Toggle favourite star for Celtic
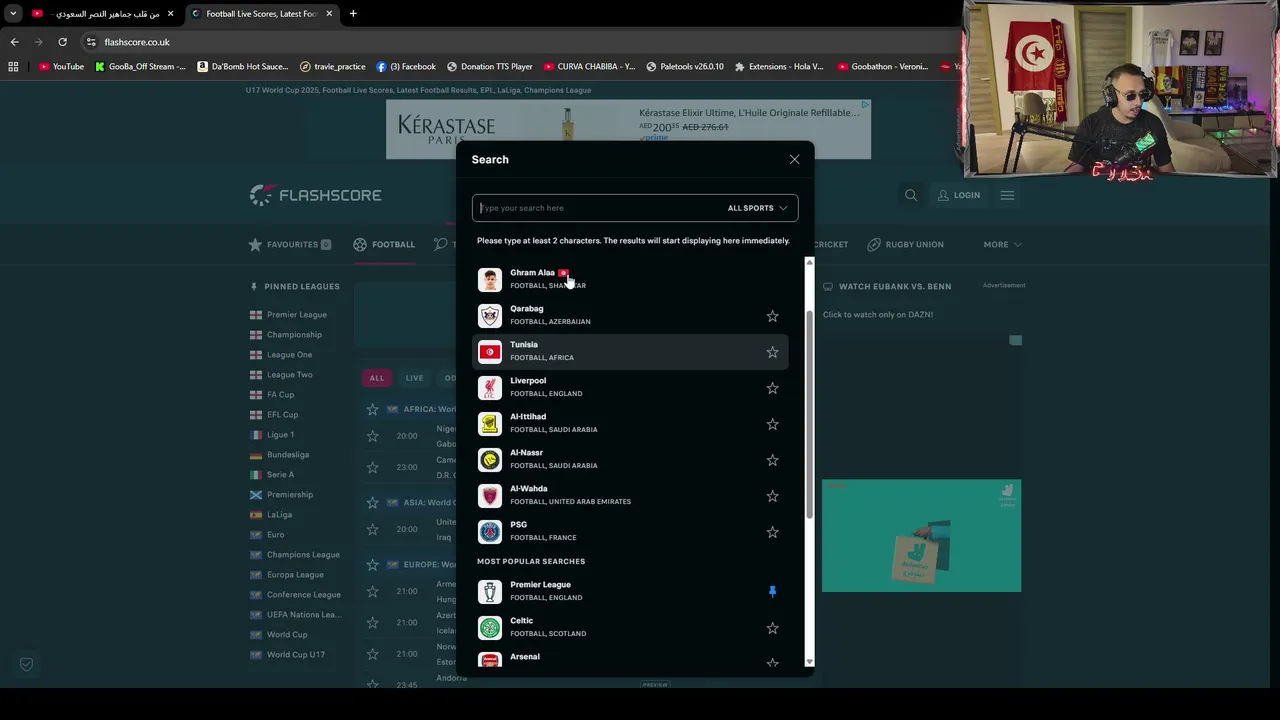This screenshot has height=720, width=1280. coord(772,628)
